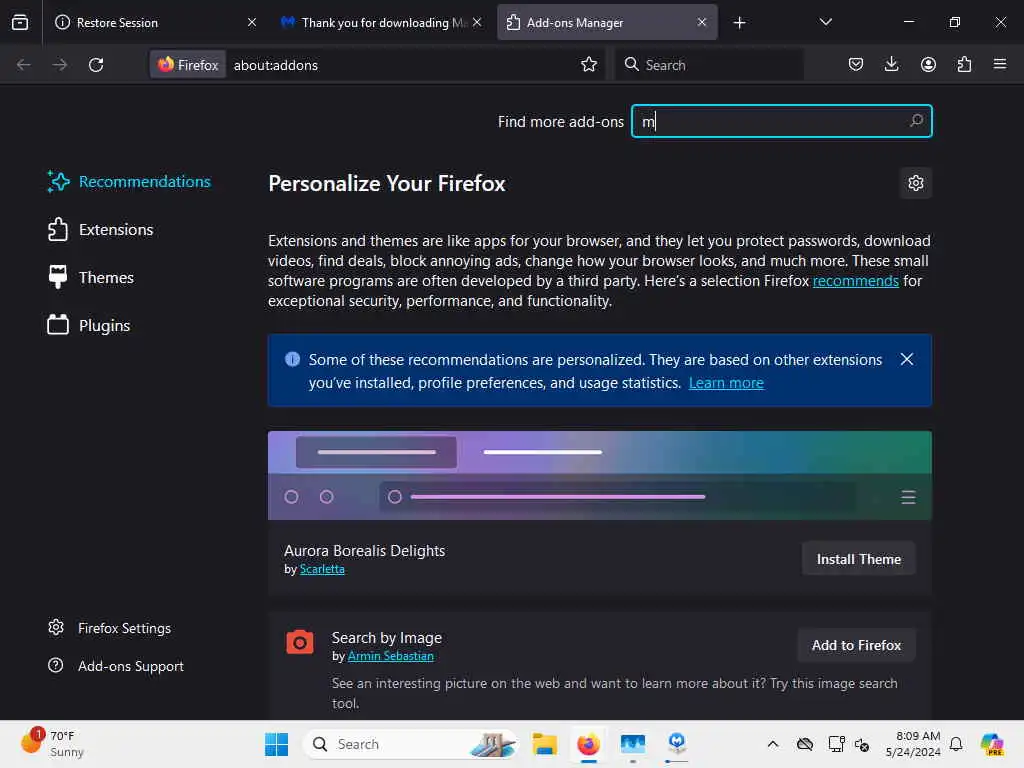
Task: Close the Thank you for downloading tab
Action: click(x=477, y=22)
